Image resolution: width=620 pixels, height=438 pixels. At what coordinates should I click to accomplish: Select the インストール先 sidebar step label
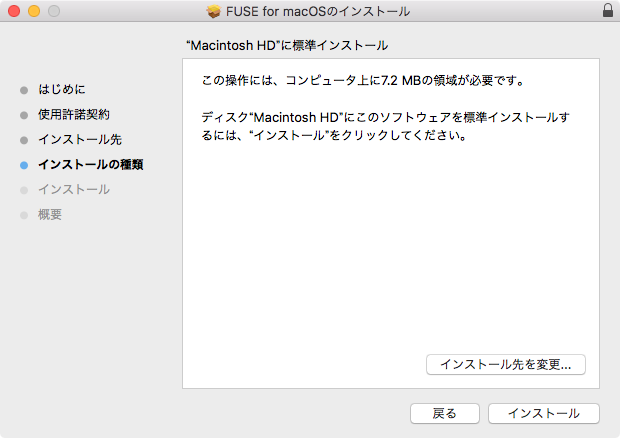(x=80, y=140)
